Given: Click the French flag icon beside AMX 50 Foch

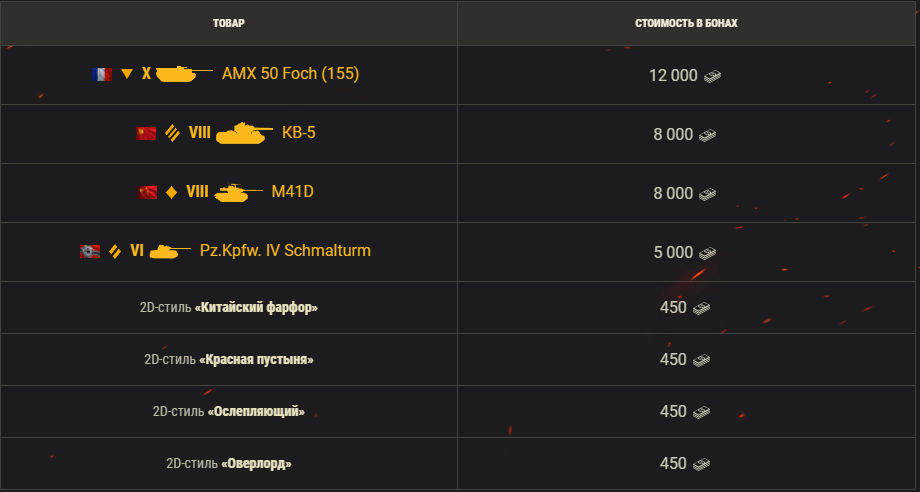Looking at the screenshot, I should (x=102, y=74).
